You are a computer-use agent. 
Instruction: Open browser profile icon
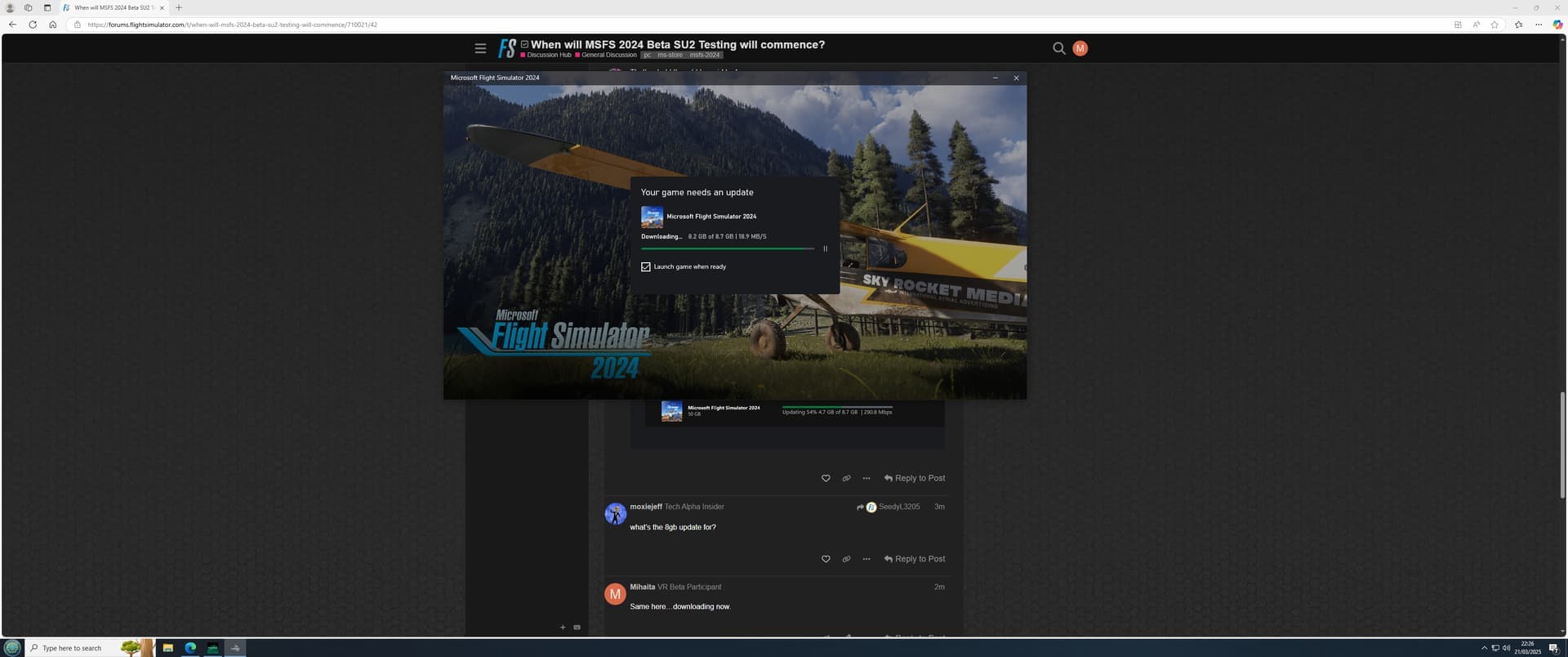10,7
